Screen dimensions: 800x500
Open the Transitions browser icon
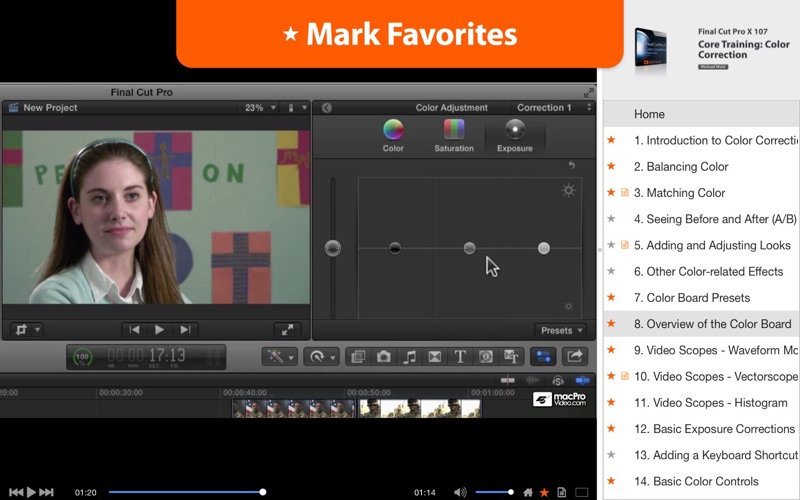coord(435,357)
